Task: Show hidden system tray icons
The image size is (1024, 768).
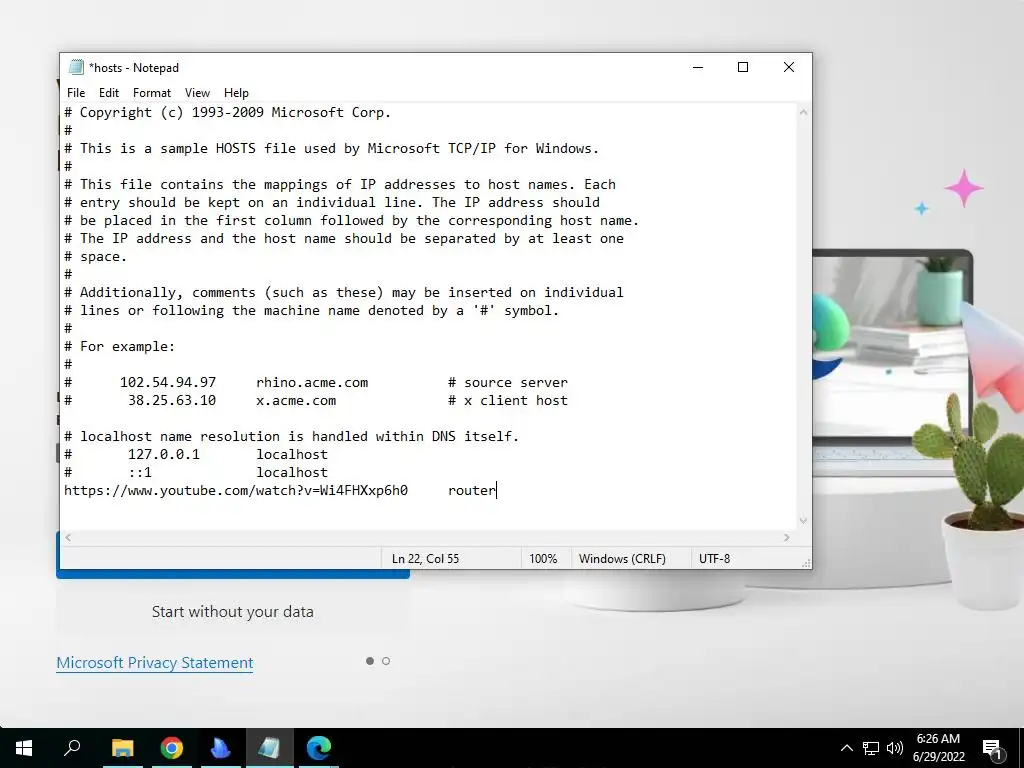Action: [846, 748]
